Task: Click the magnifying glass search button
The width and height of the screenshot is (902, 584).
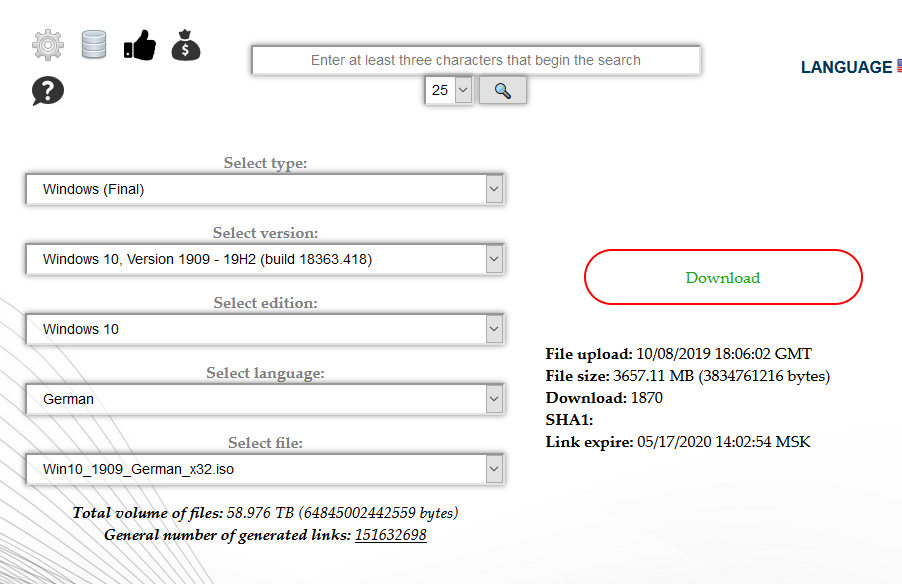Action: click(503, 90)
